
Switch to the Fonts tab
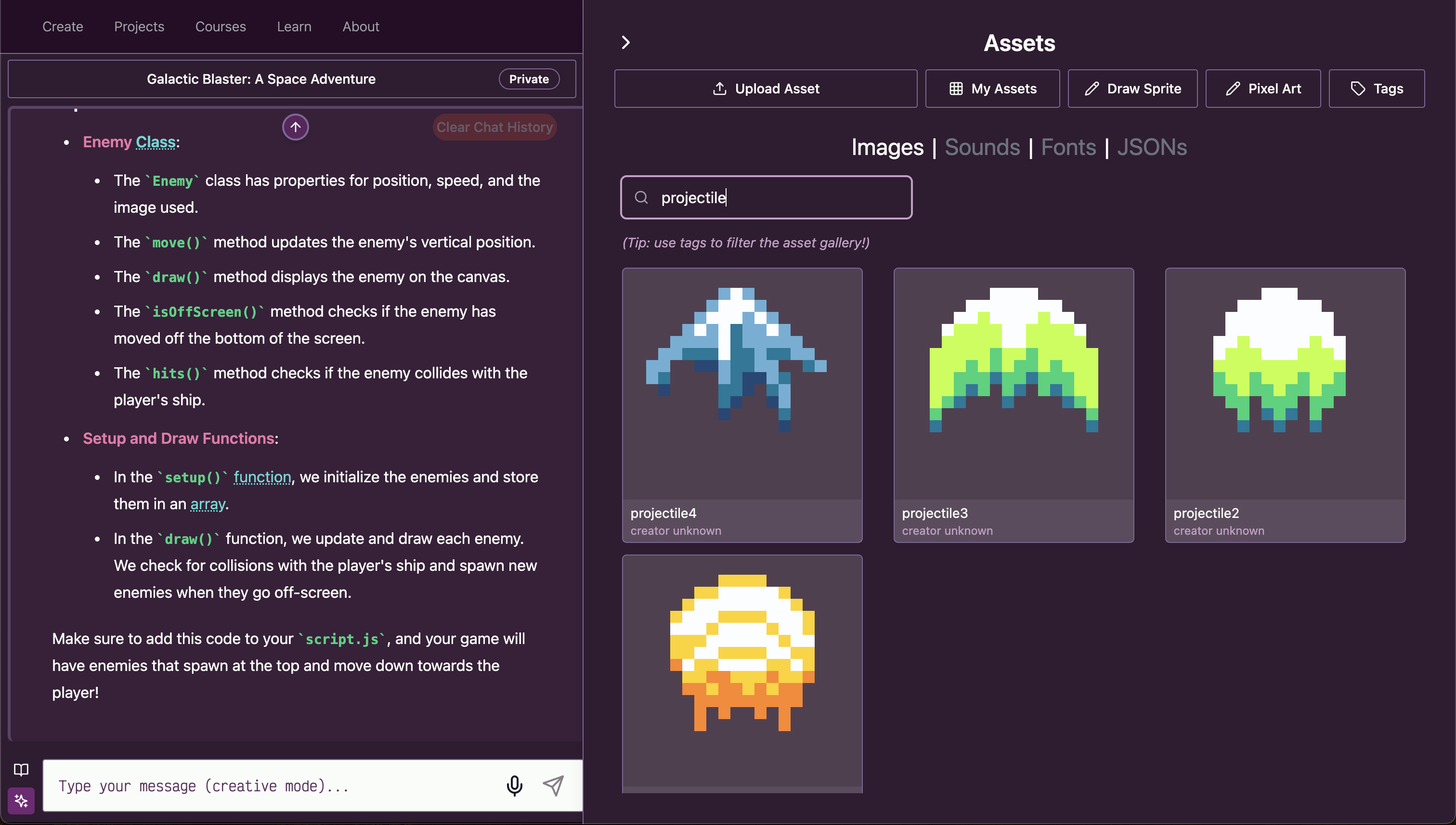point(1068,147)
